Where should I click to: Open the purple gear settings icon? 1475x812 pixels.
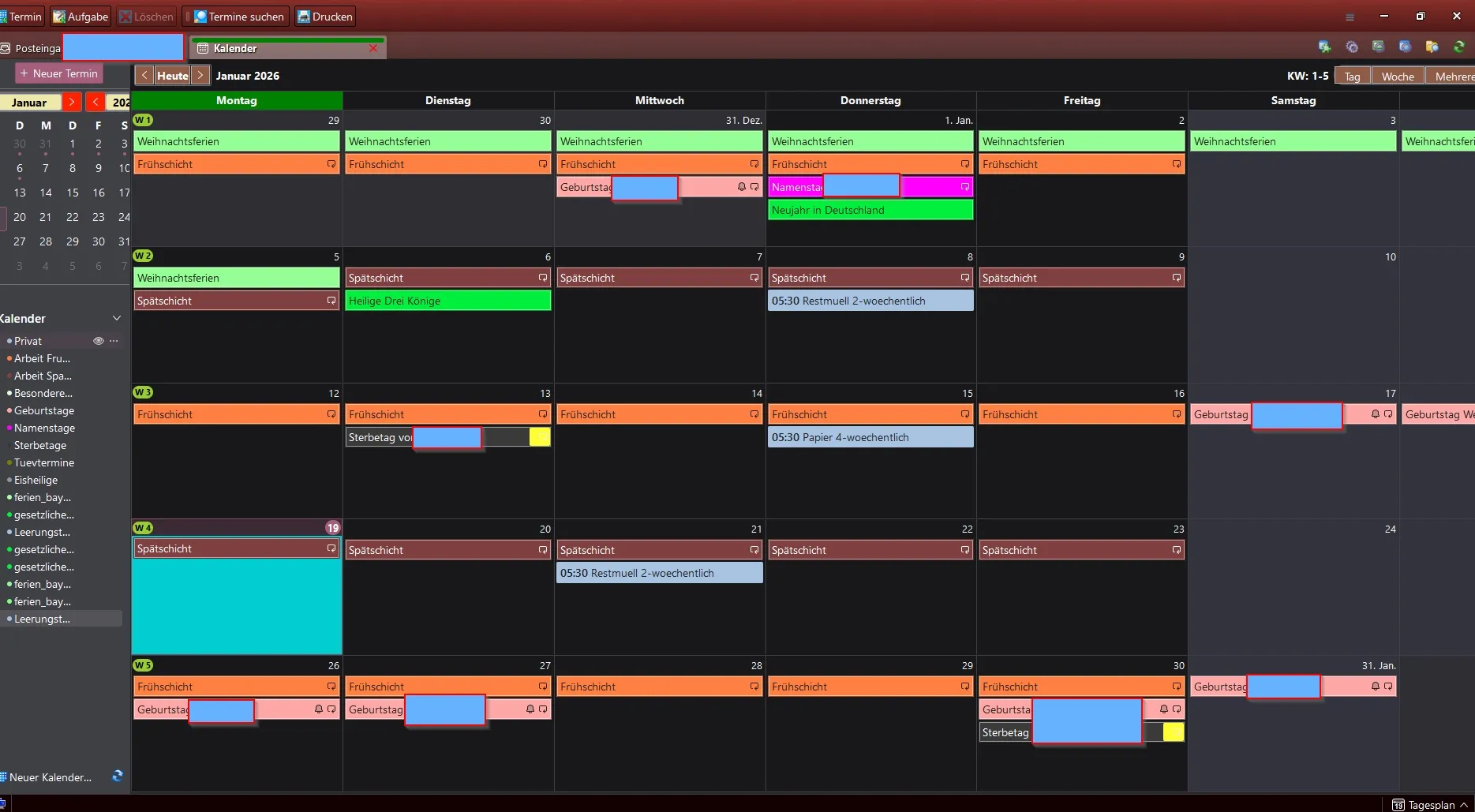pos(1352,47)
